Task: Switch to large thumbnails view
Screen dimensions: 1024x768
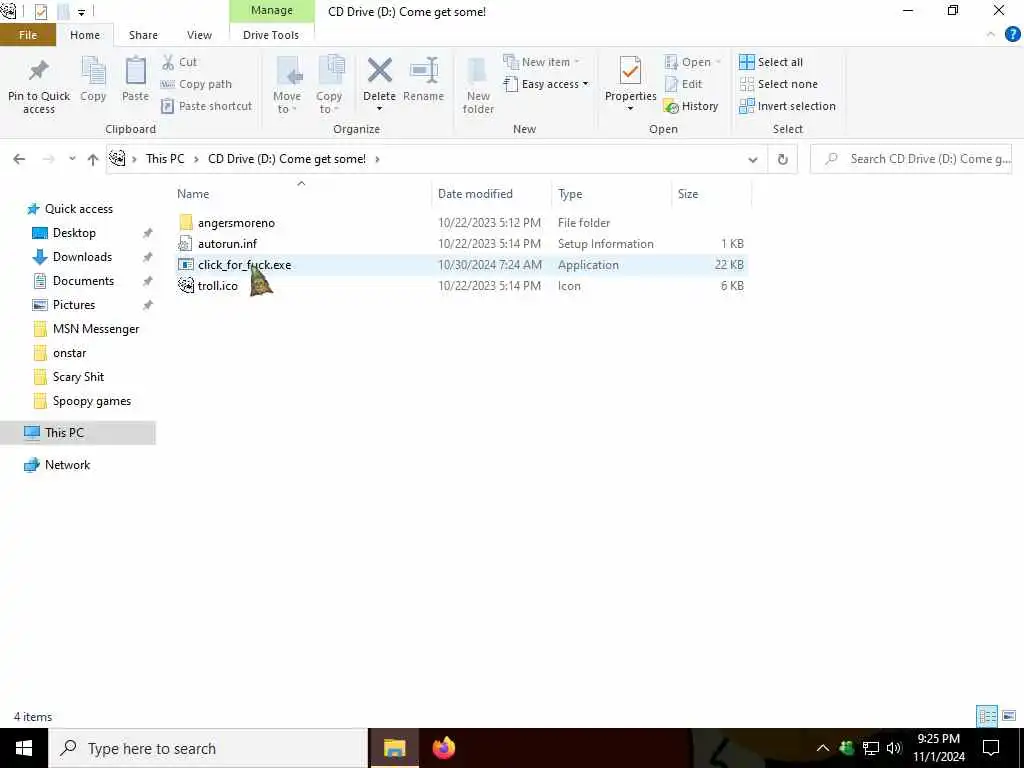Action: coord(1009,716)
